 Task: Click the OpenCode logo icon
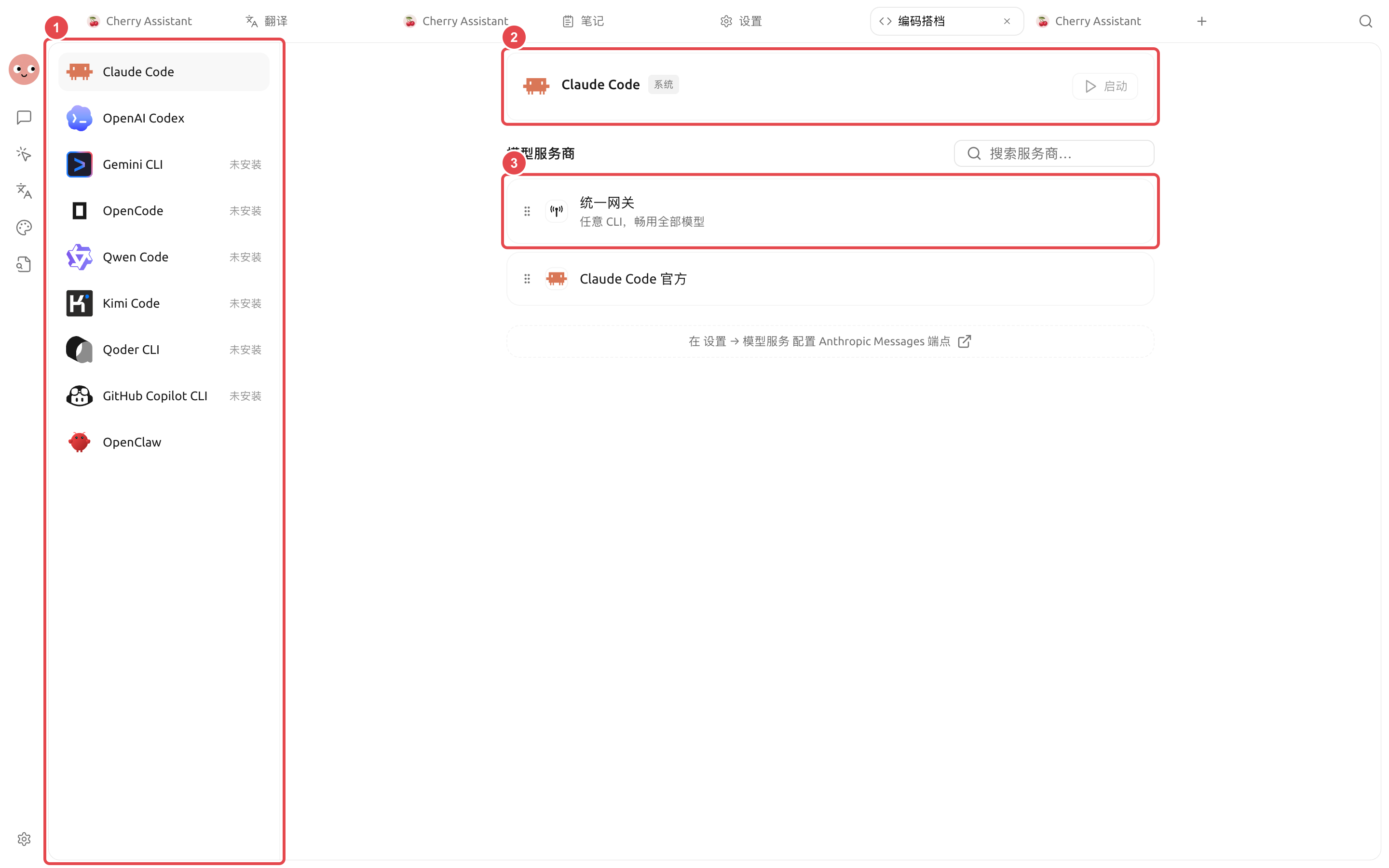tap(79, 211)
